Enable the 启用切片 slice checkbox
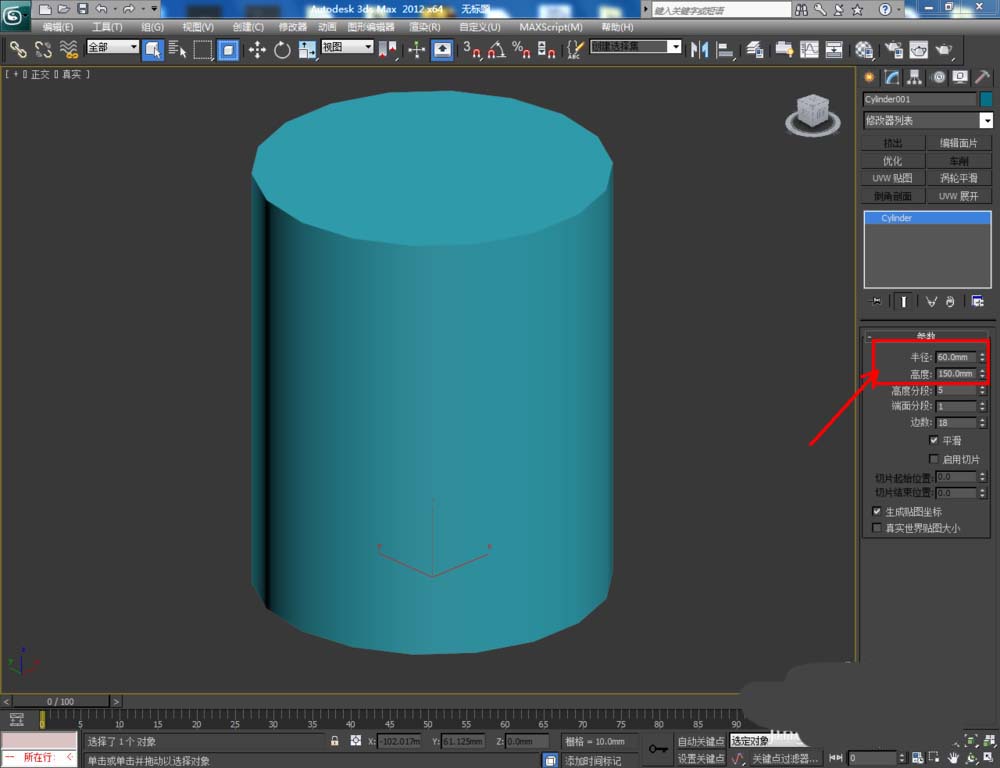The height and width of the screenshot is (768, 1000). click(933, 459)
